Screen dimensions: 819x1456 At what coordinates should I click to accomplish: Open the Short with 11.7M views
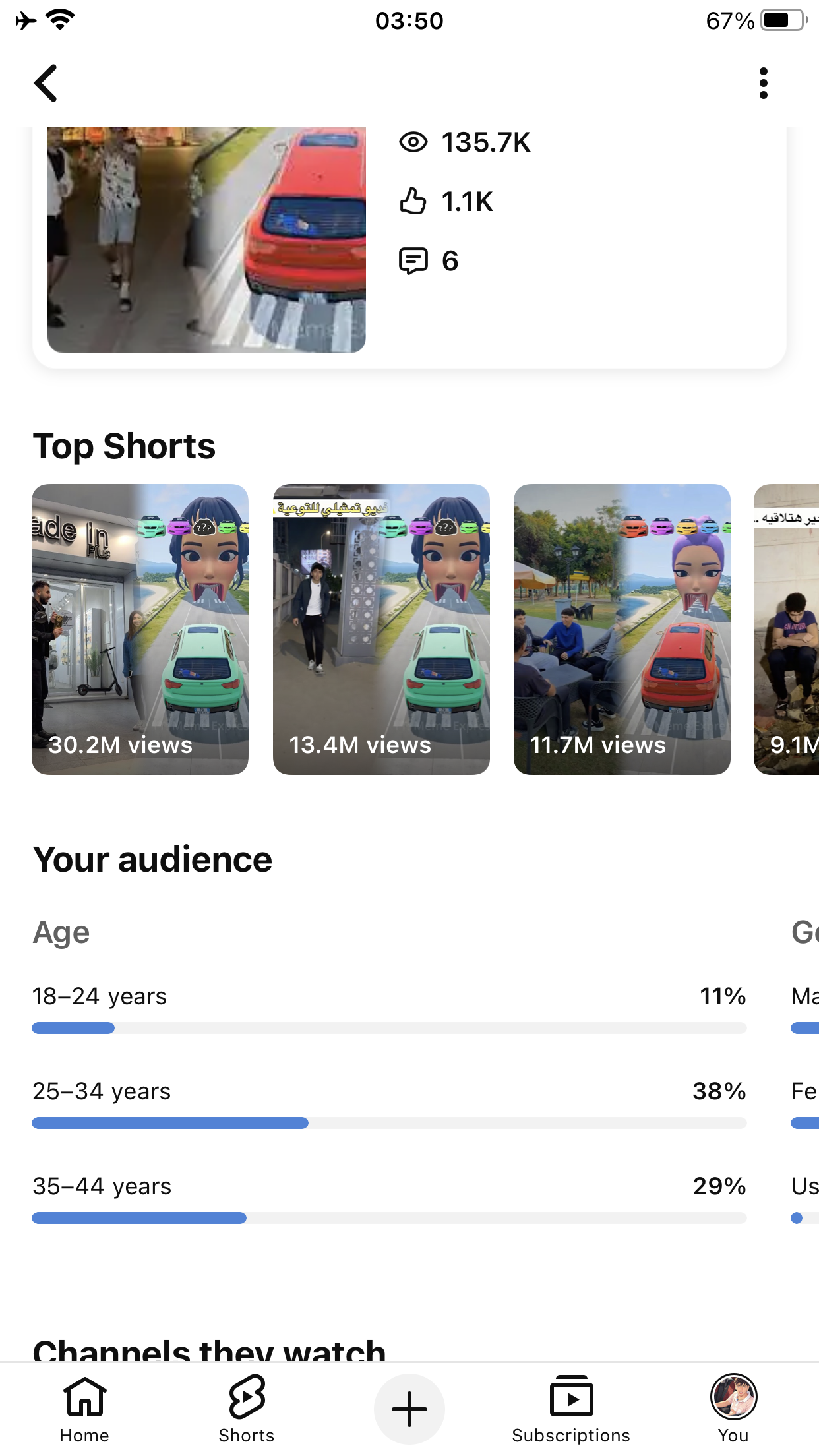pyautogui.click(x=622, y=629)
